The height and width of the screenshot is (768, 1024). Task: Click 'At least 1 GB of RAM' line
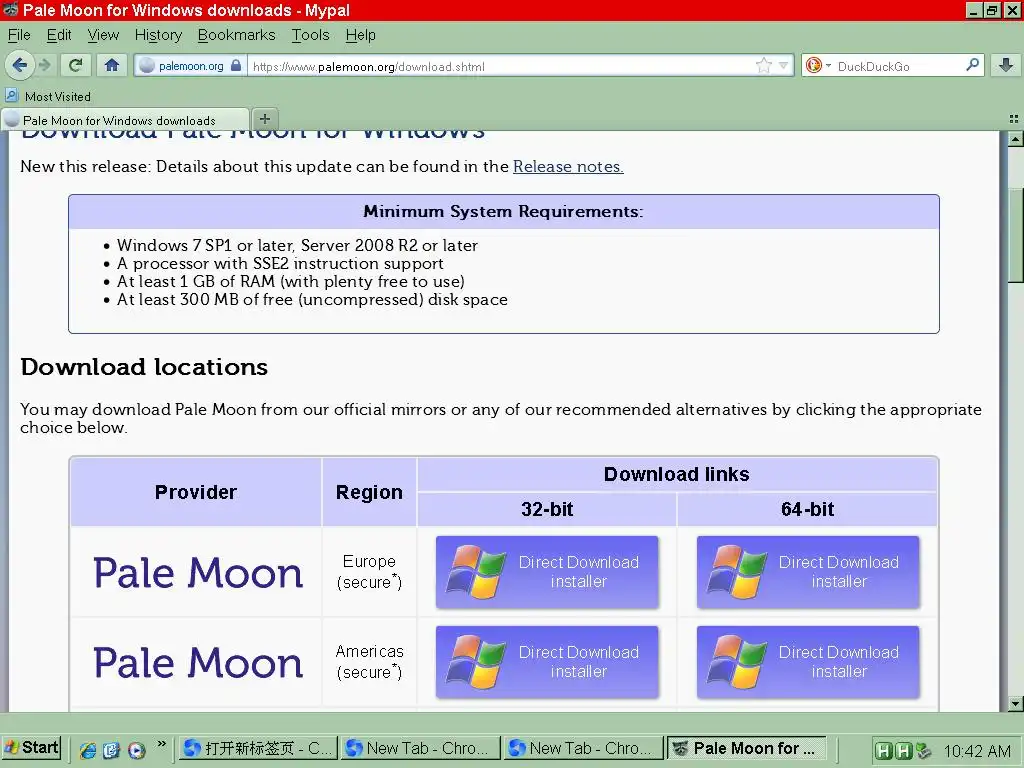pos(291,281)
